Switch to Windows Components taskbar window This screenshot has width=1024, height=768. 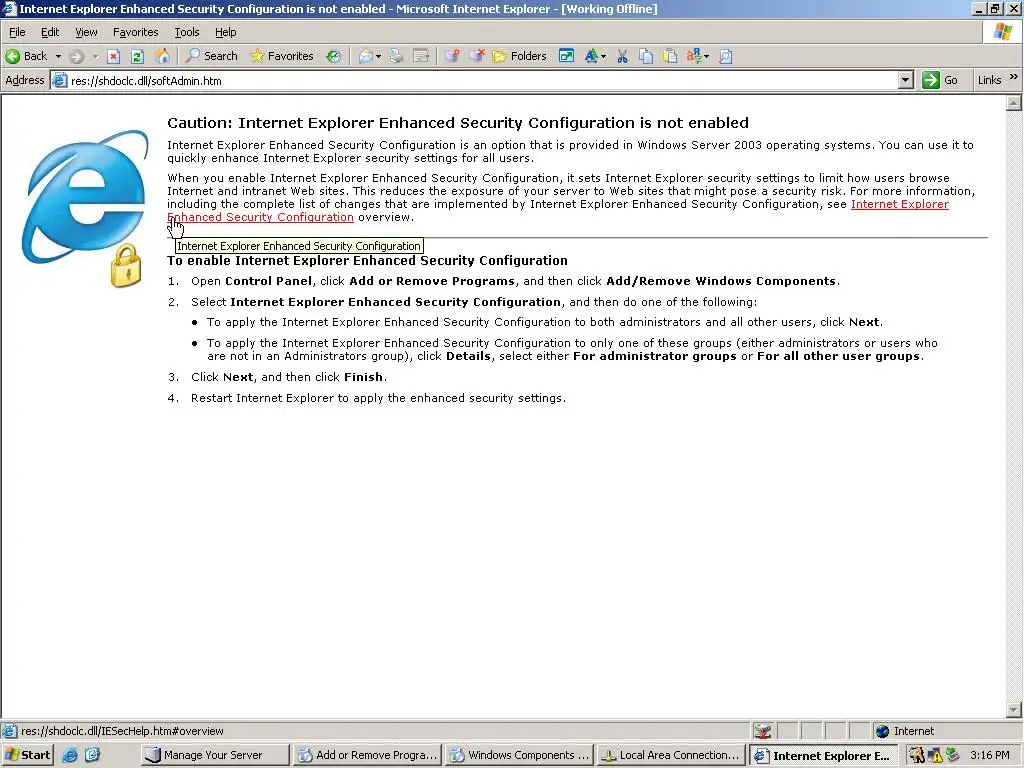tap(519, 755)
